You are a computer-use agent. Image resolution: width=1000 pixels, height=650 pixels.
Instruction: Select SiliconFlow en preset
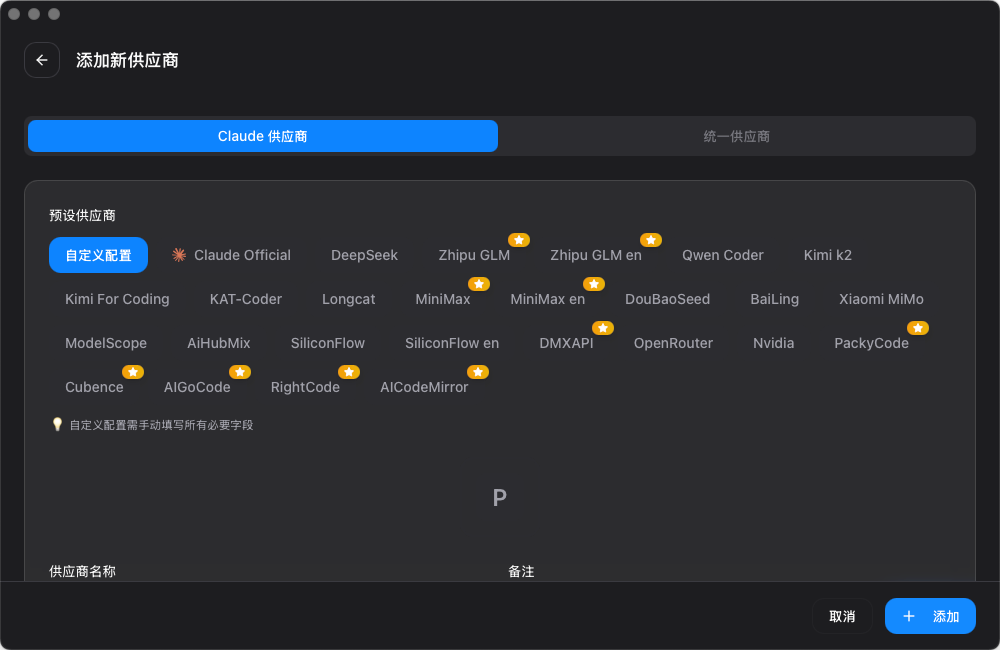tap(452, 343)
